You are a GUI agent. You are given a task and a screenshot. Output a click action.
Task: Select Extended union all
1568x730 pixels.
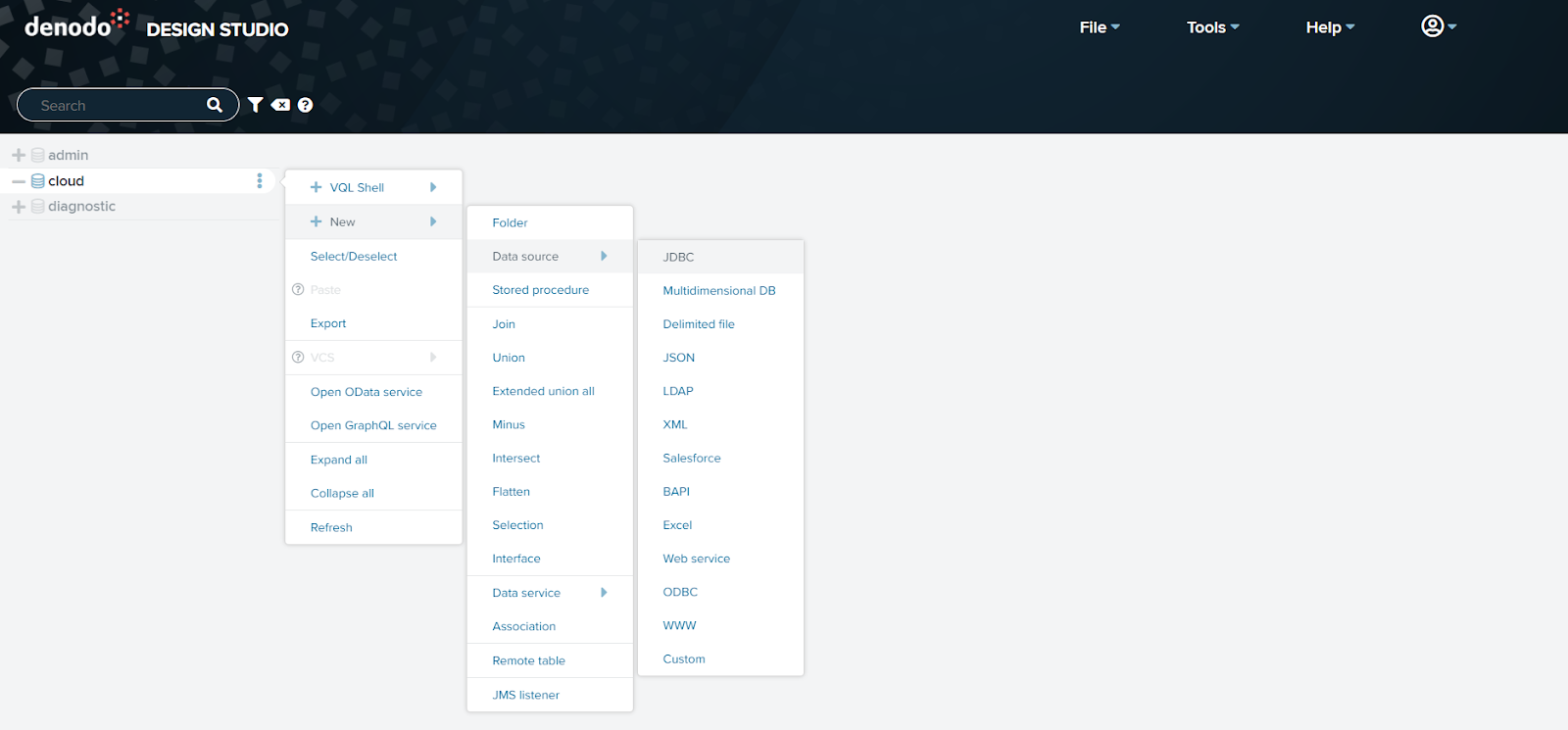pos(550,391)
